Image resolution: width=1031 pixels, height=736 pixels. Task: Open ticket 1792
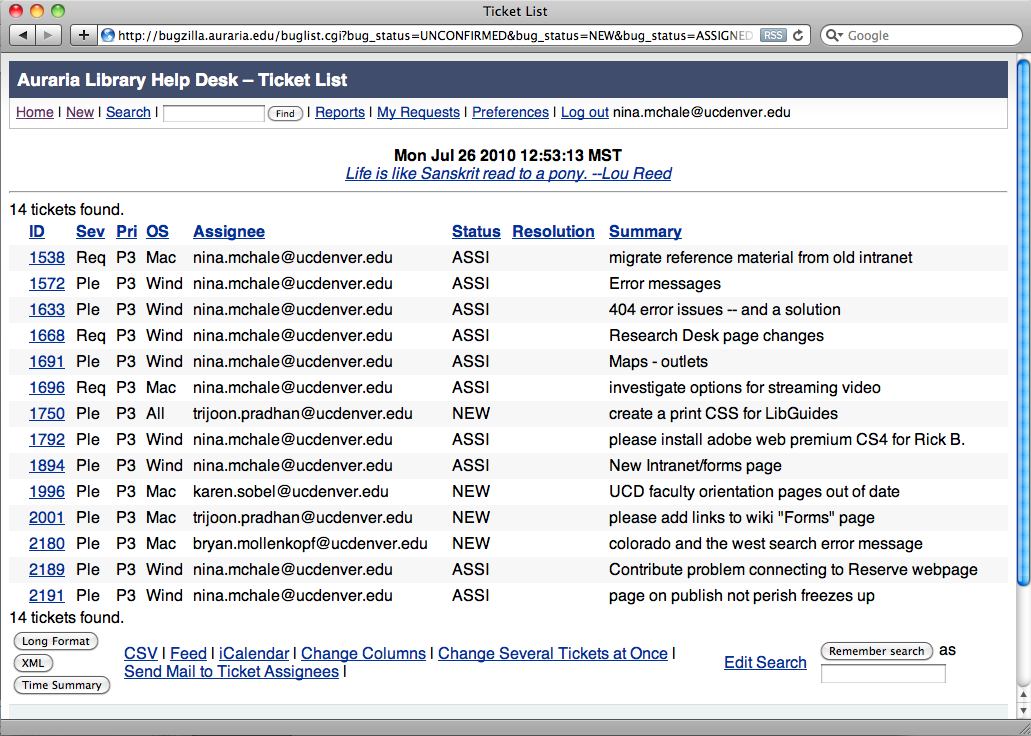(47, 439)
